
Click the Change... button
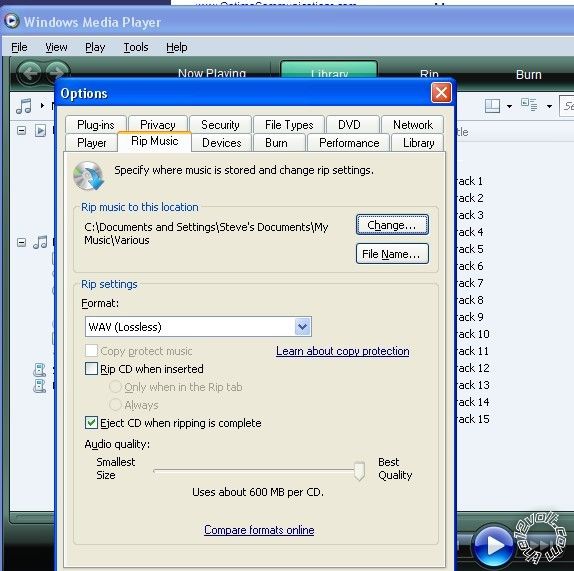click(x=392, y=225)
